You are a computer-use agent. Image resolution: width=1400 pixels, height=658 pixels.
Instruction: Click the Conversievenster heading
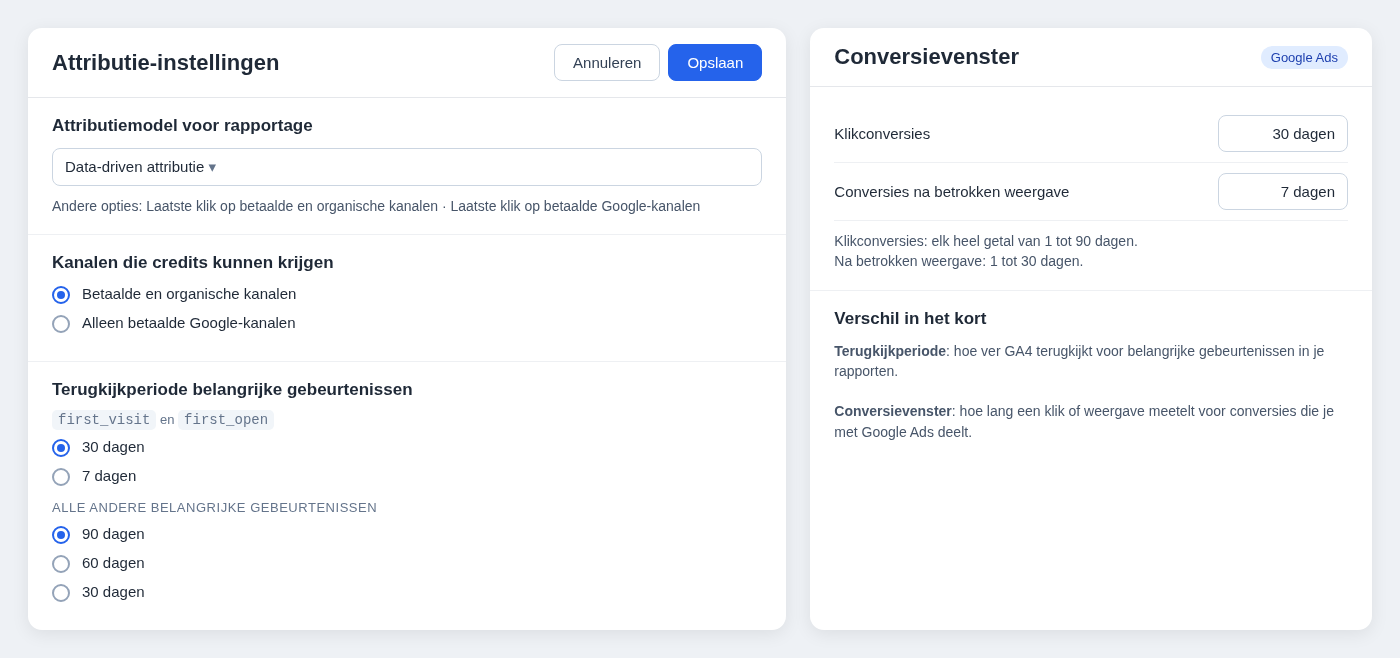tap(926, 57)
